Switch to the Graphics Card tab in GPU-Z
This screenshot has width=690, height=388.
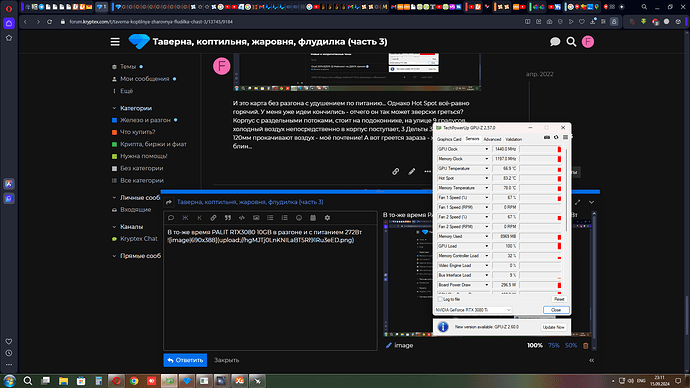coord(449,139)
